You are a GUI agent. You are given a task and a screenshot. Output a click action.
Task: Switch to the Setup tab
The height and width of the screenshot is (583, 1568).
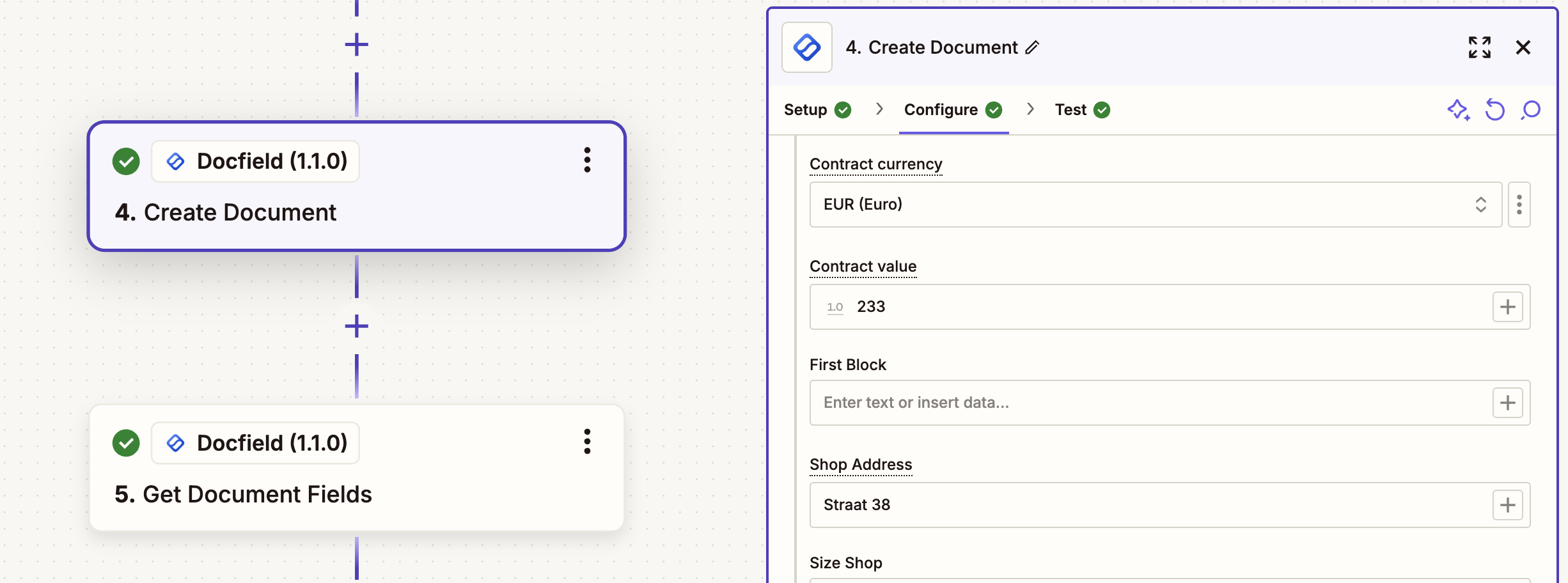818,110
